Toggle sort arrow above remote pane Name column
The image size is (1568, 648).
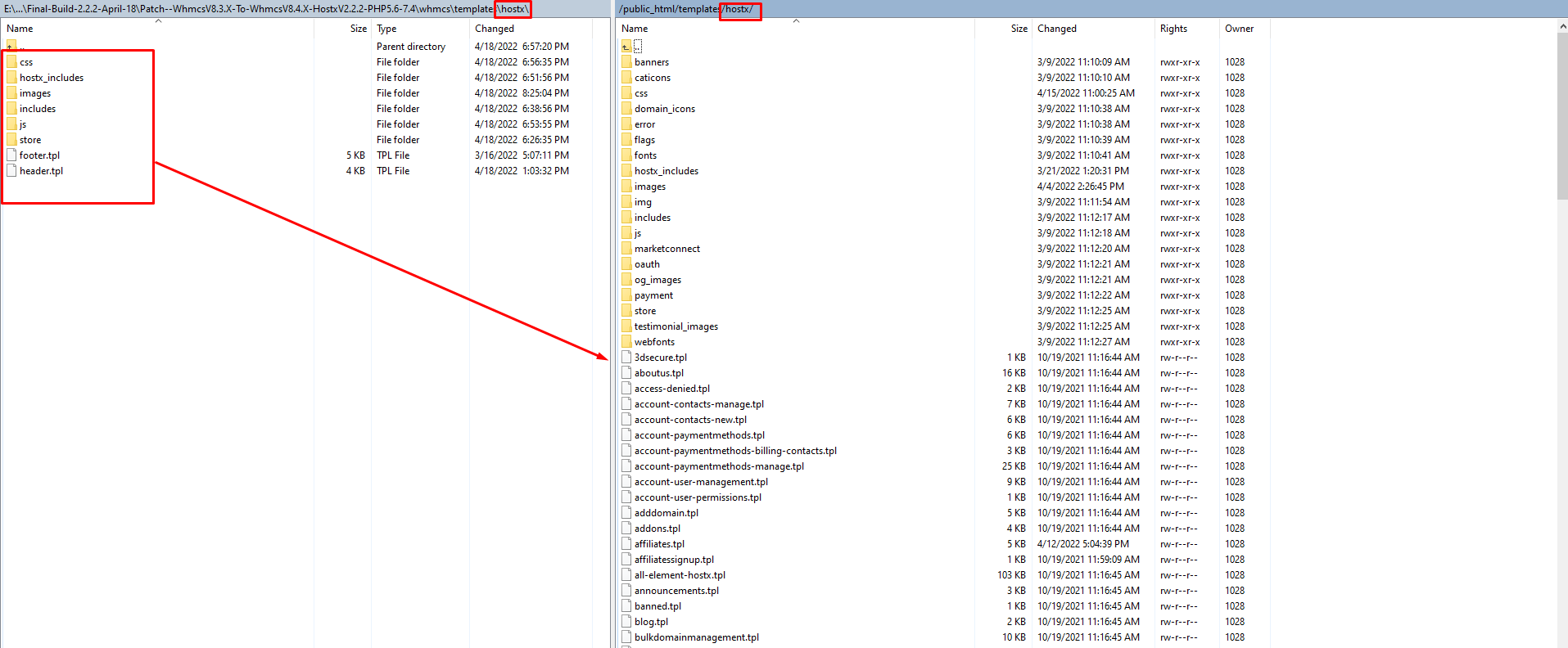(x=795, y=21)
